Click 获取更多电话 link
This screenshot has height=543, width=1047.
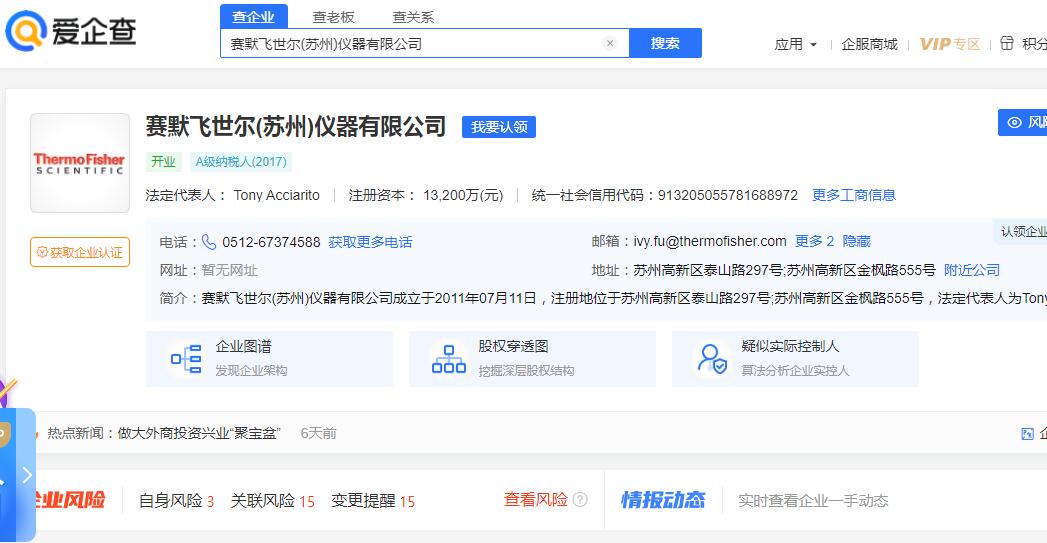(x=371, y=242)
